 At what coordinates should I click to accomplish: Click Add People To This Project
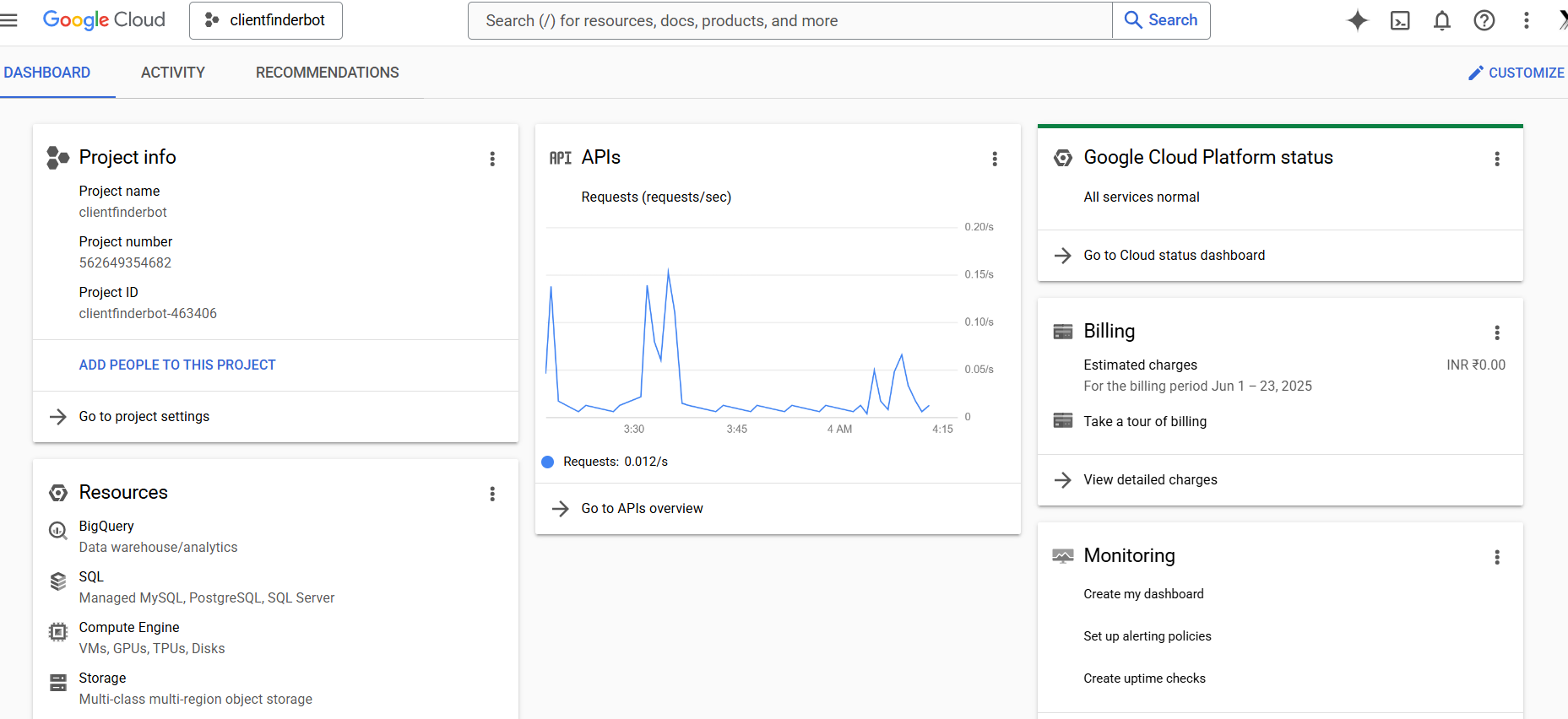pos(177,365)
